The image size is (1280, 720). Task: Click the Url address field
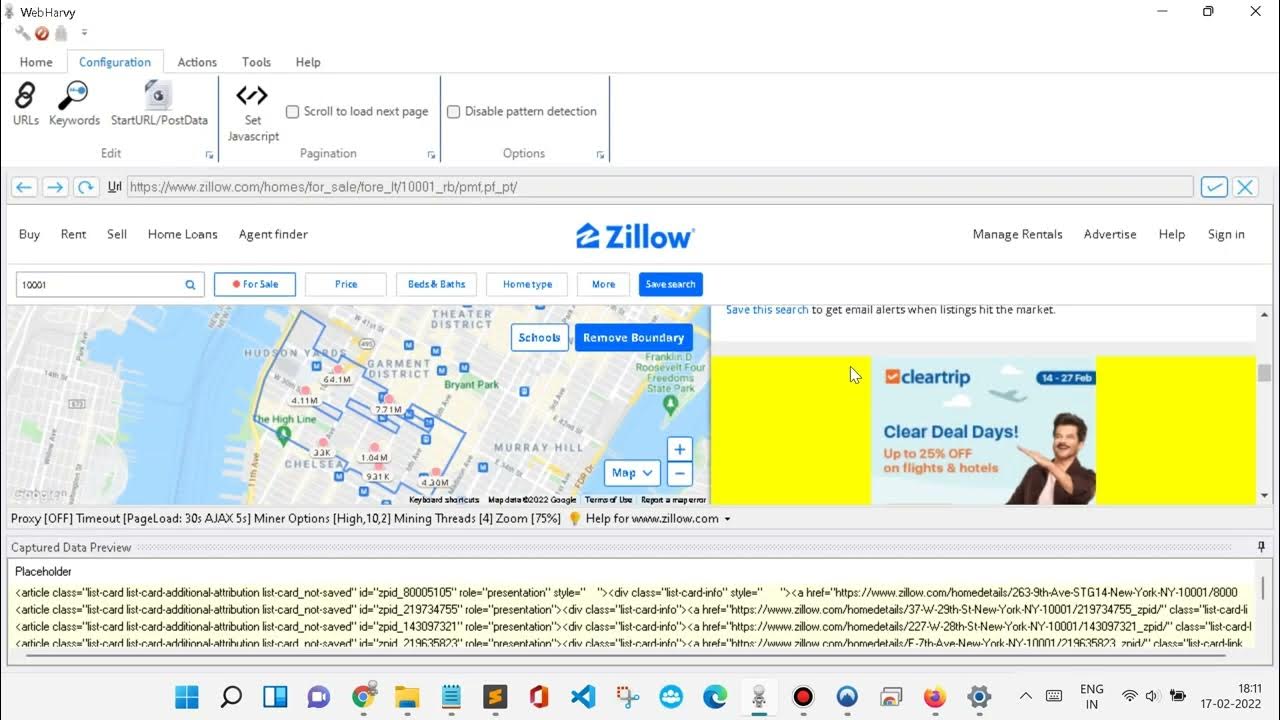pos(660,187)
